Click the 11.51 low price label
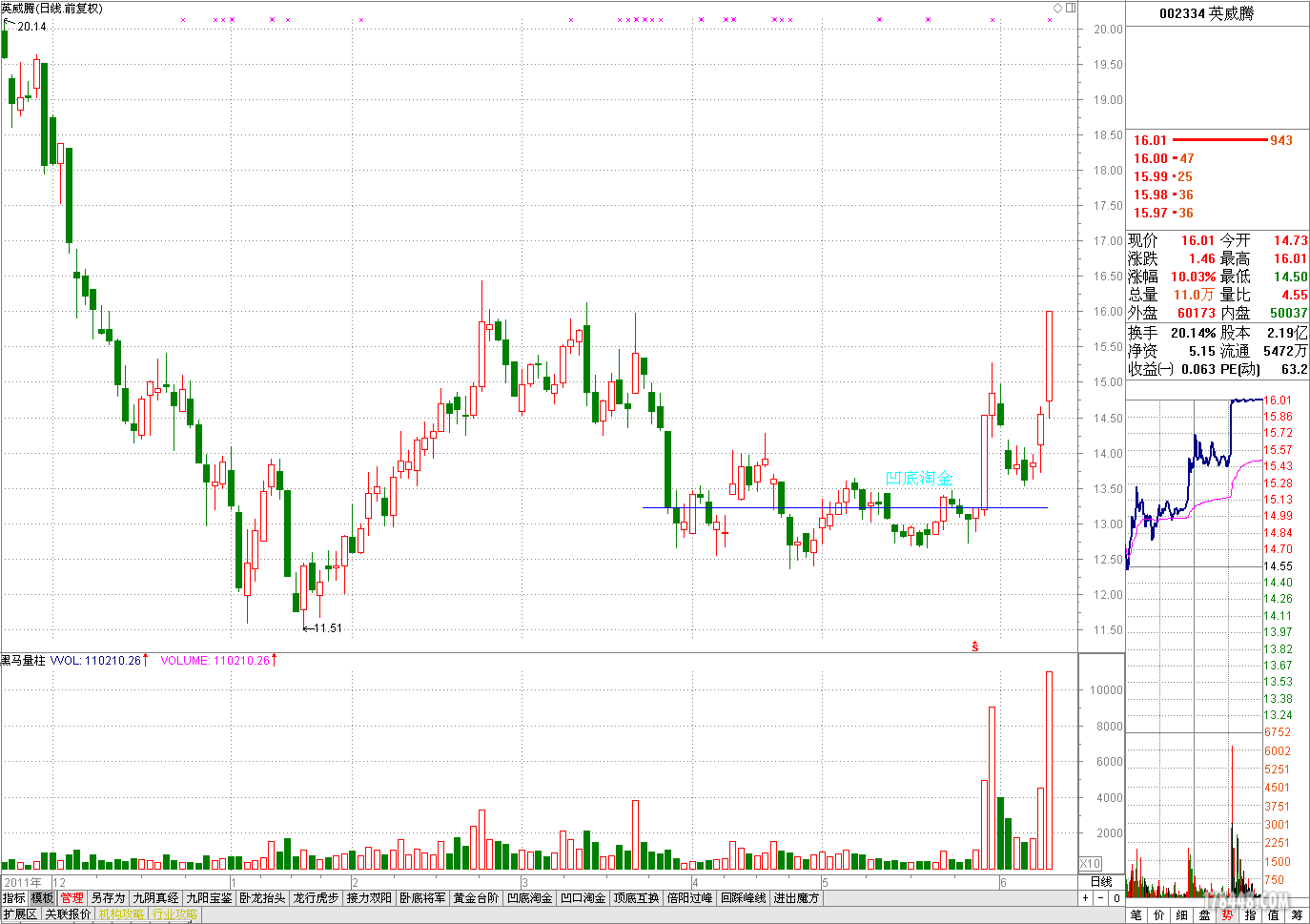Screen dimensions: 1310x924 [327, 628]
